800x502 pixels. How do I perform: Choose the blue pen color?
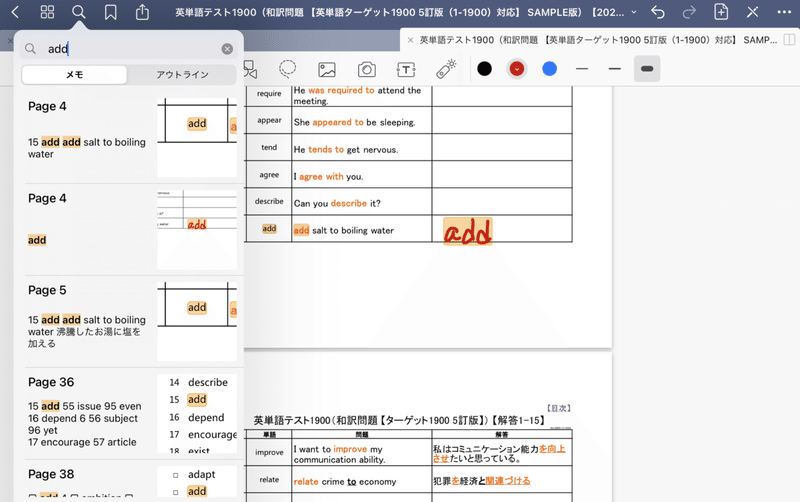[549, 69]
